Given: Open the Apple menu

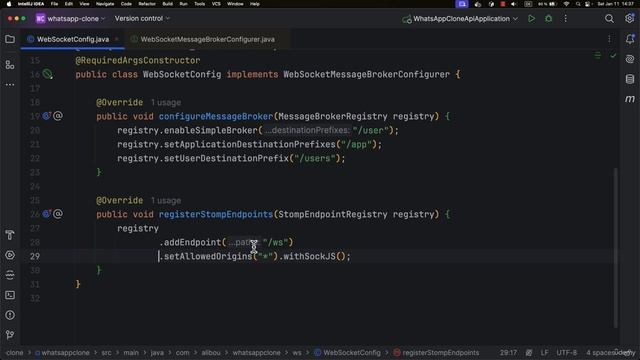Looking at the screenshot, I should click(9, 4).
